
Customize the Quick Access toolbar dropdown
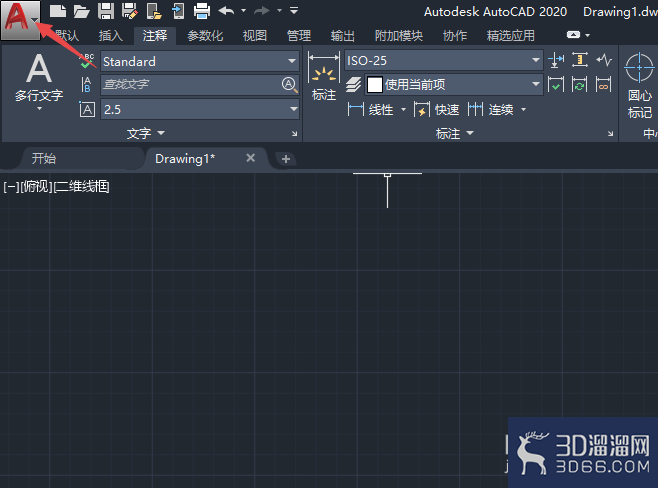294,10
